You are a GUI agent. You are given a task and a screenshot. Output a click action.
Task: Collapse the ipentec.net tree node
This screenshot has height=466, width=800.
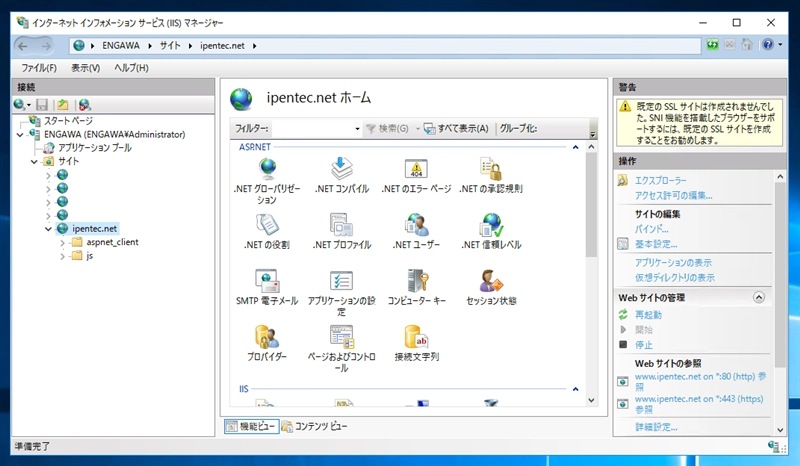pyautogui.click(x=48, y=229)
